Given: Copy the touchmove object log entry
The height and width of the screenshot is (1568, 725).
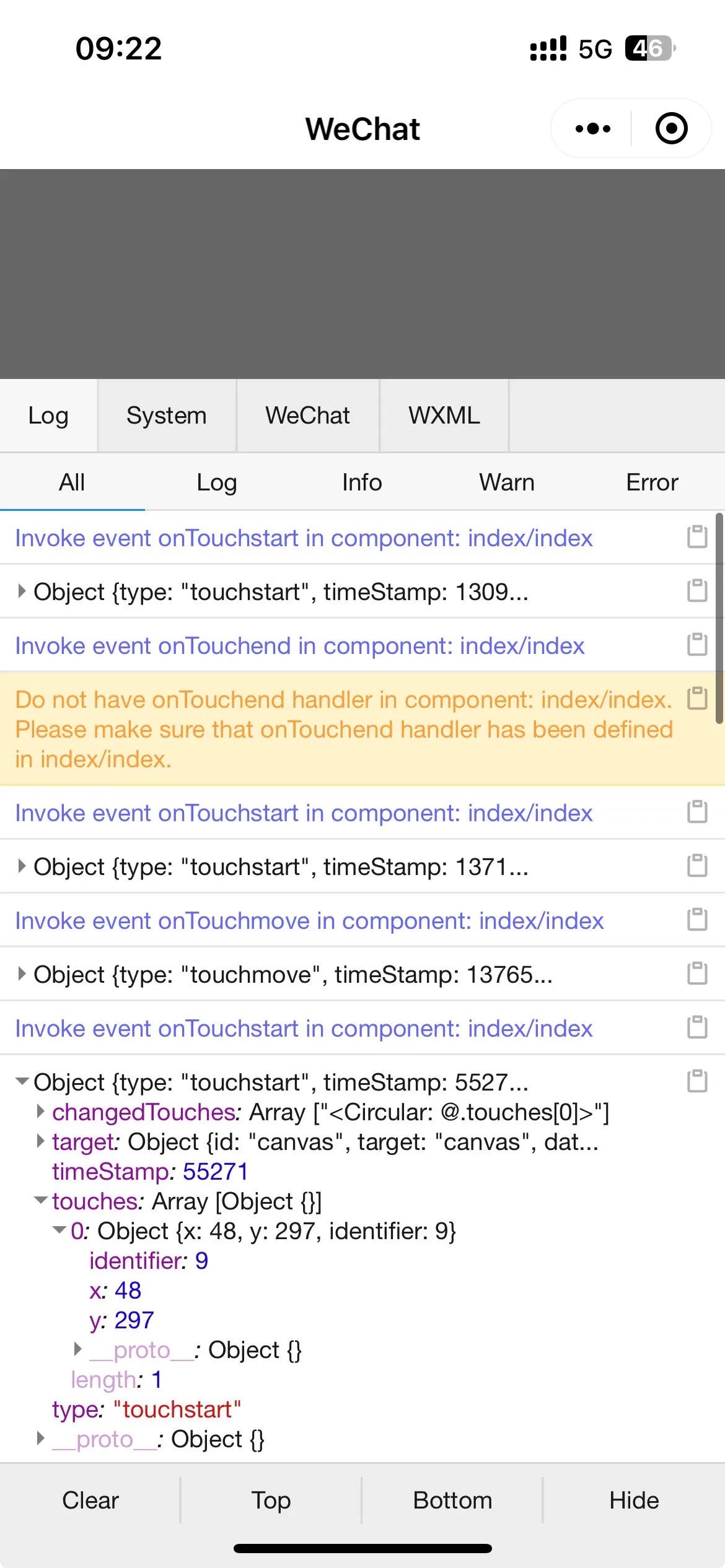Looking at the screenshot, I should pos(697,973).
